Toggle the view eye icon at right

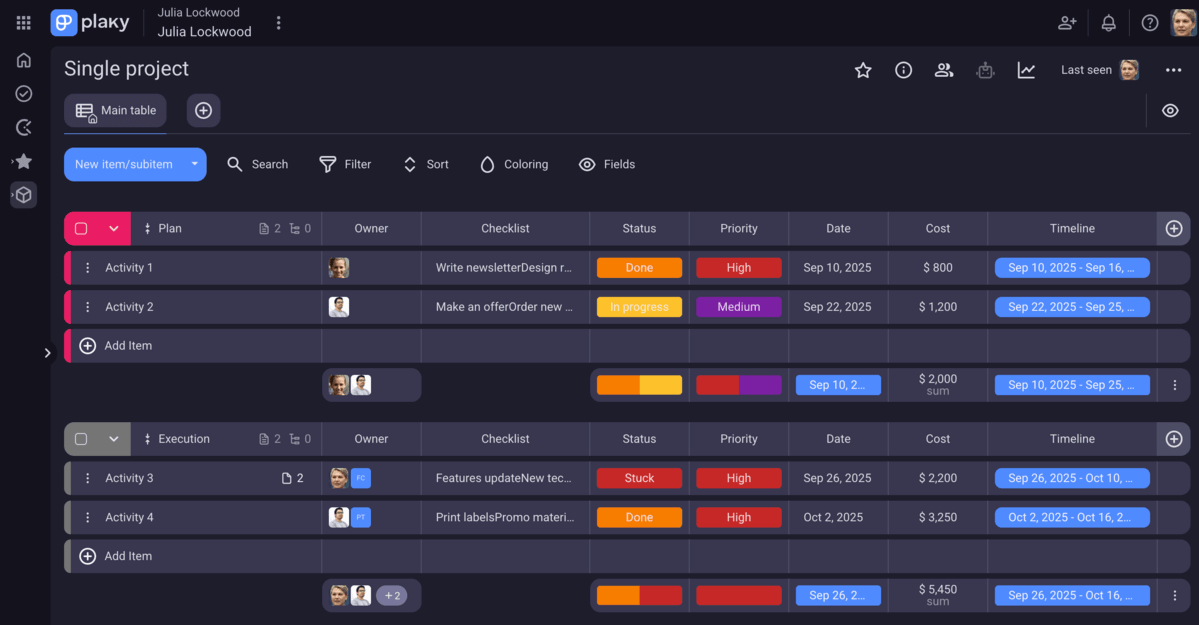click(x=1170, y=111)
